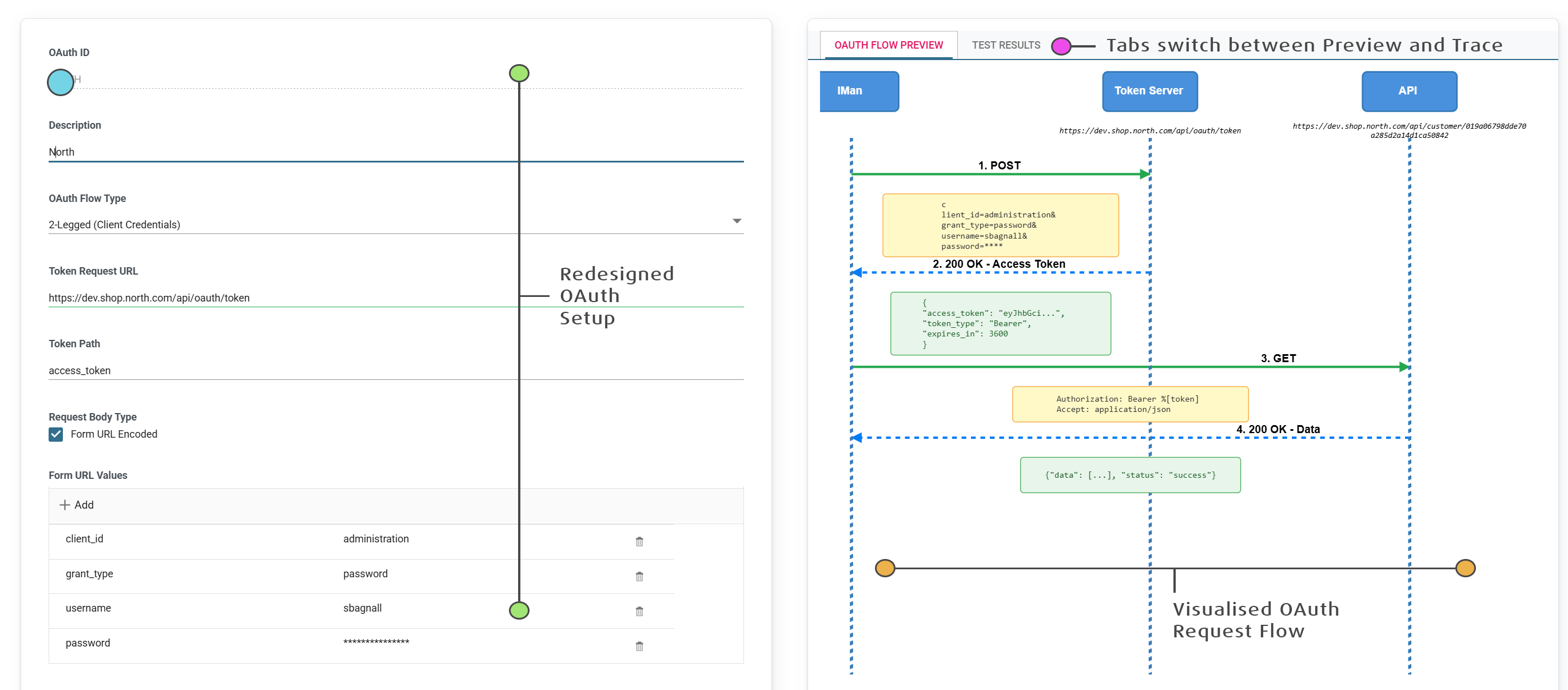This screenshot has height=690, width=1568.
Task: Open the OAuth Flow Type dropdown arrow
Action: tap(737, 221)
